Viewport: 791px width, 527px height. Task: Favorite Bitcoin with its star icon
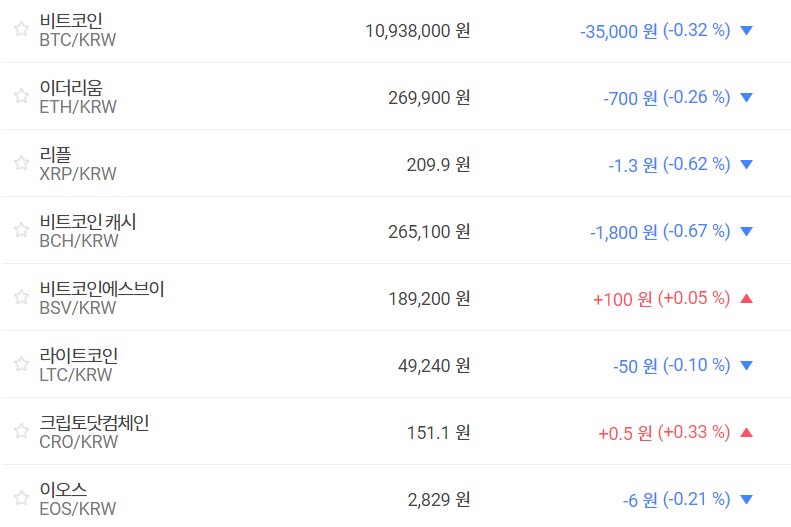point(21,29)
